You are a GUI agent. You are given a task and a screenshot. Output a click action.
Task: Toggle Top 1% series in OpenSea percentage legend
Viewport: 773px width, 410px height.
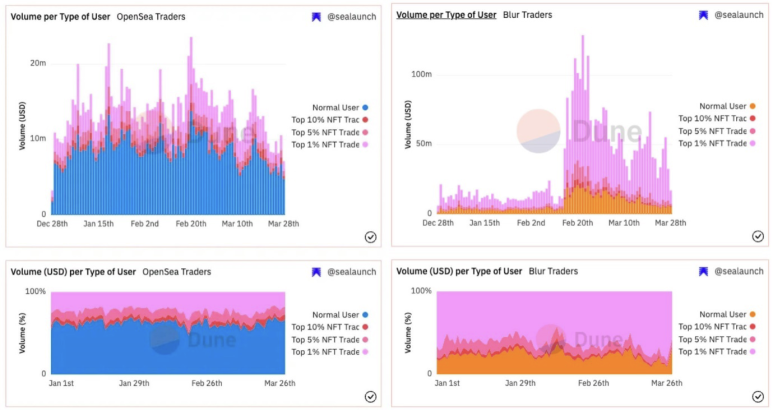coord(329,352)
